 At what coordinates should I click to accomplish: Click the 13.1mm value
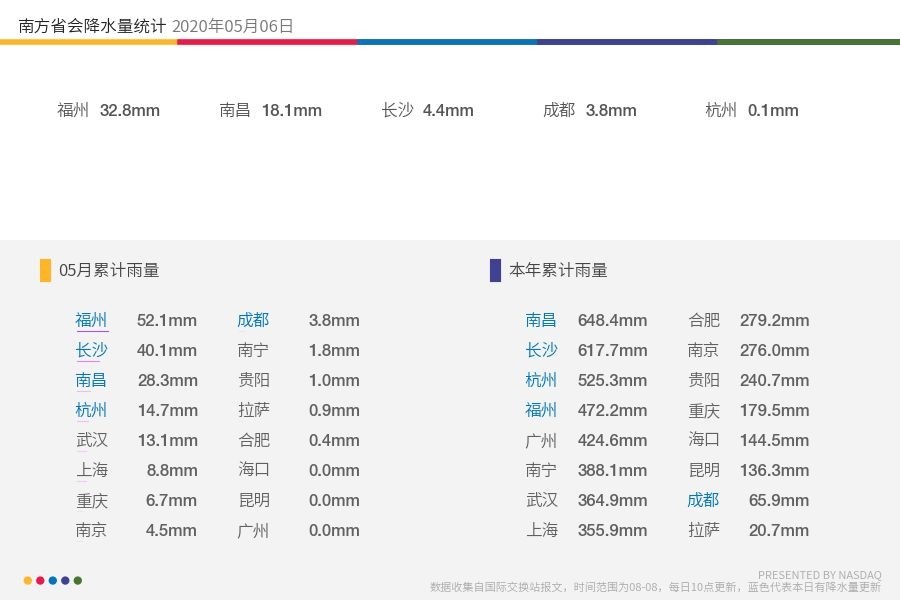pyautogui.click(x=168, y=440)
